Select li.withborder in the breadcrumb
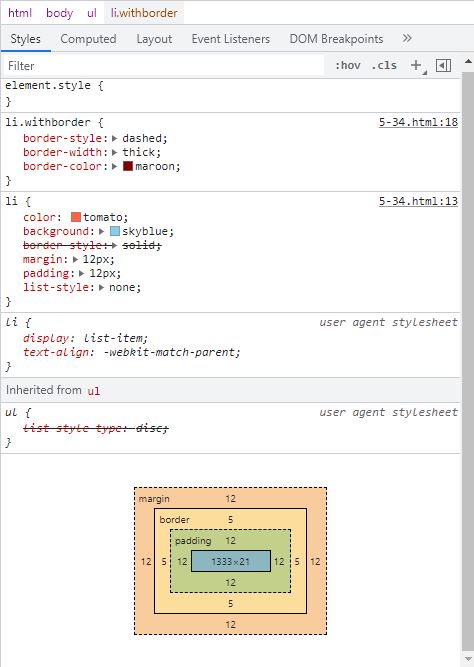Image resolution: width=474 pixels, height=667 pixels. coord(144,13)
